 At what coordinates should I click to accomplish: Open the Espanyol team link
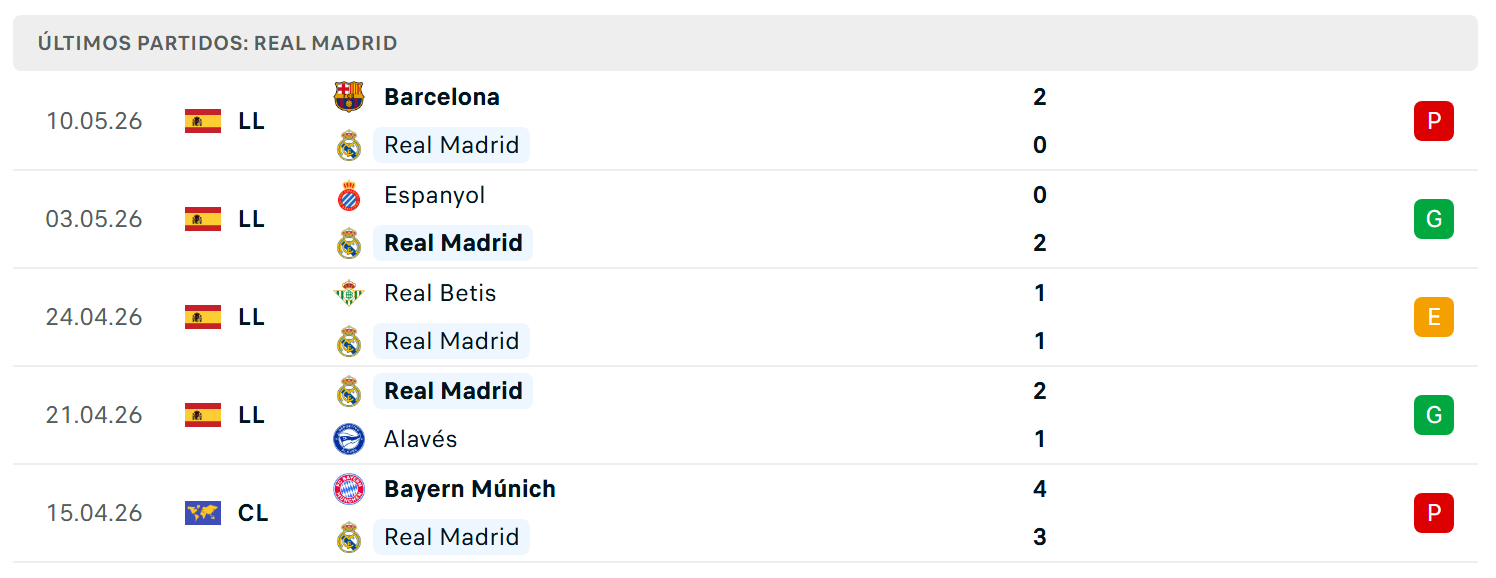click(x=435, y=195)
